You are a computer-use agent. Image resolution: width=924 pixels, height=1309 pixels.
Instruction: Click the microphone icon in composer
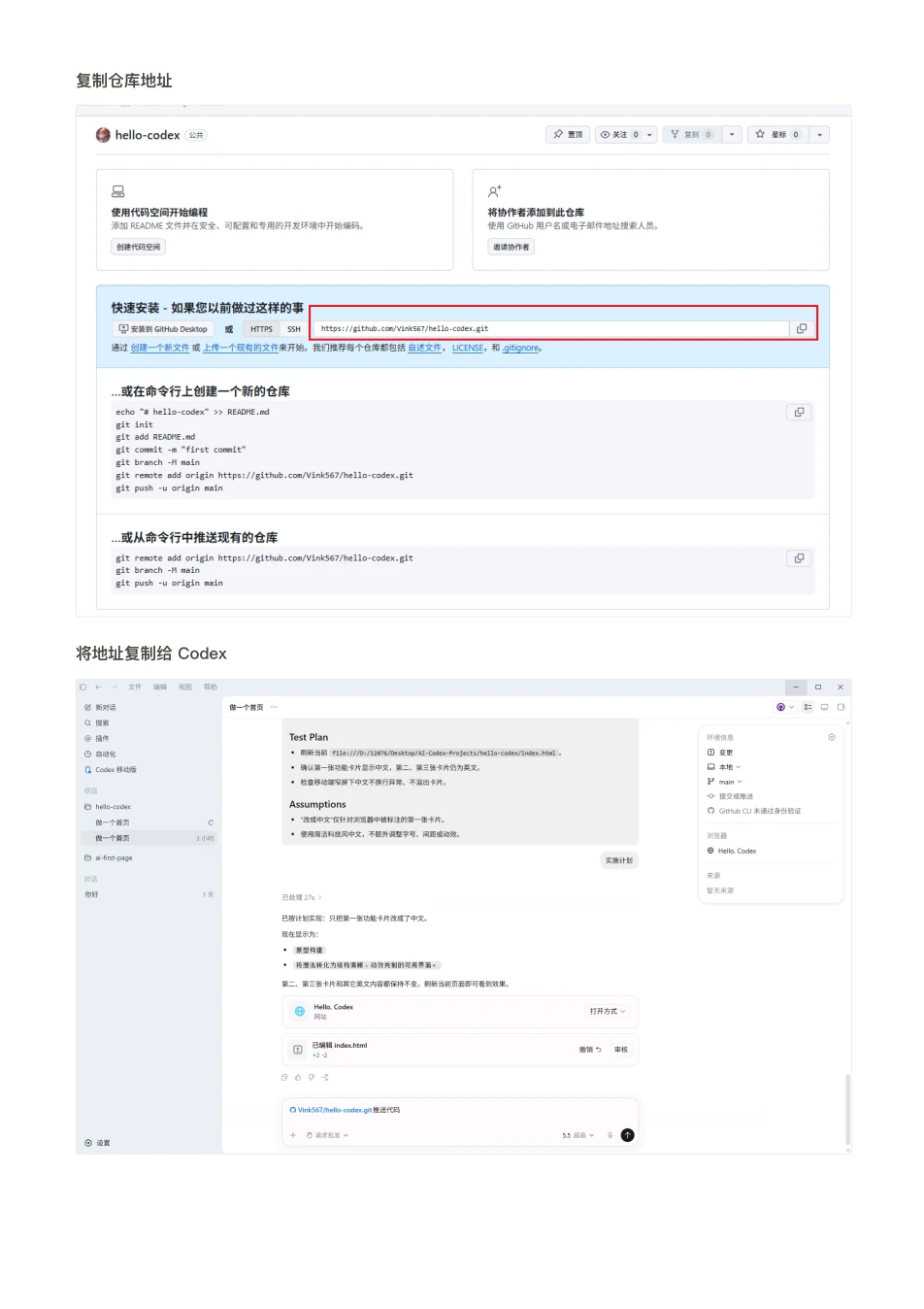(x=610, y=1135)
